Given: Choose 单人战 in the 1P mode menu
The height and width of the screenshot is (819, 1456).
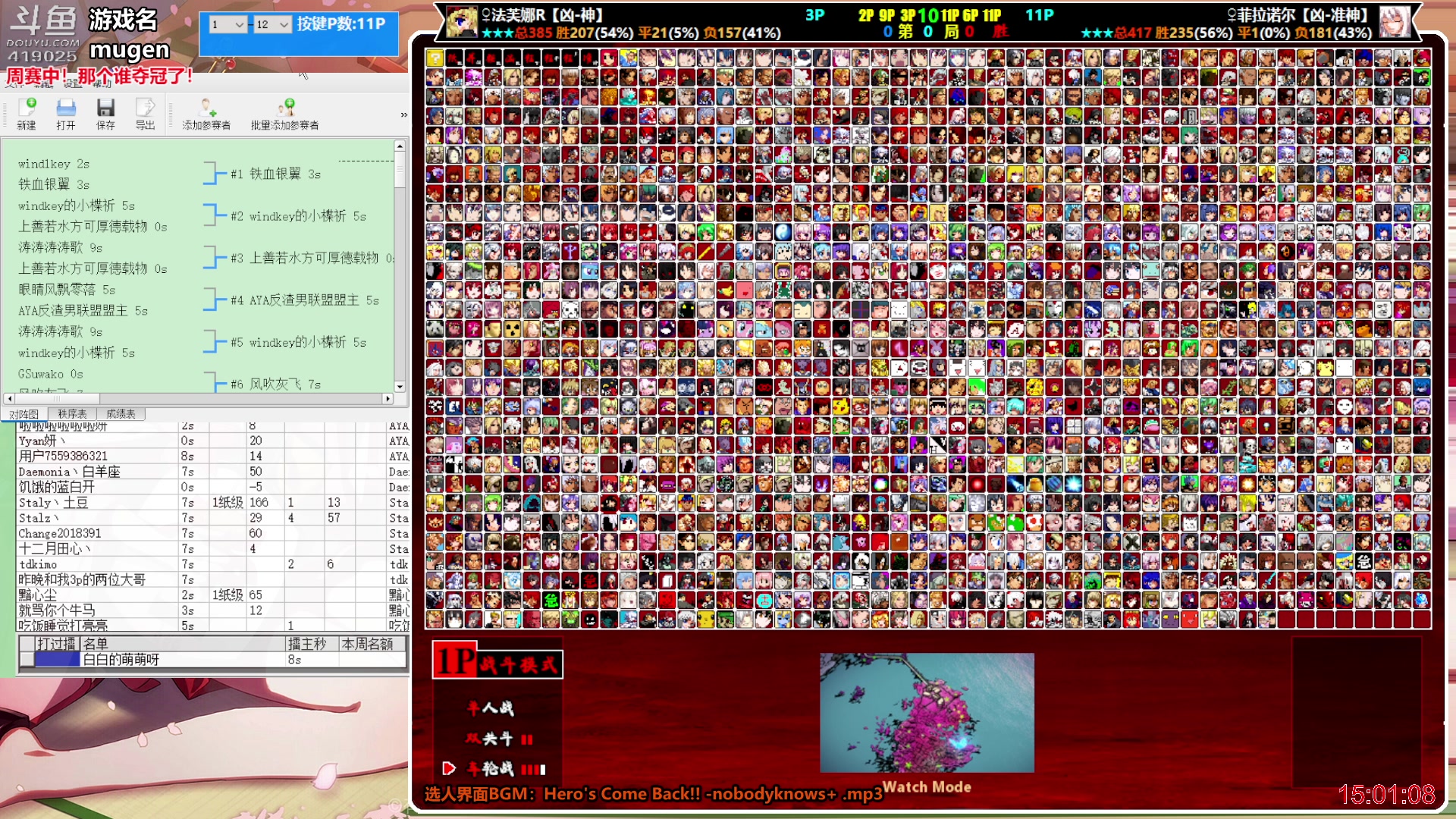Looking at the screenshot, I should coord(490,708).
